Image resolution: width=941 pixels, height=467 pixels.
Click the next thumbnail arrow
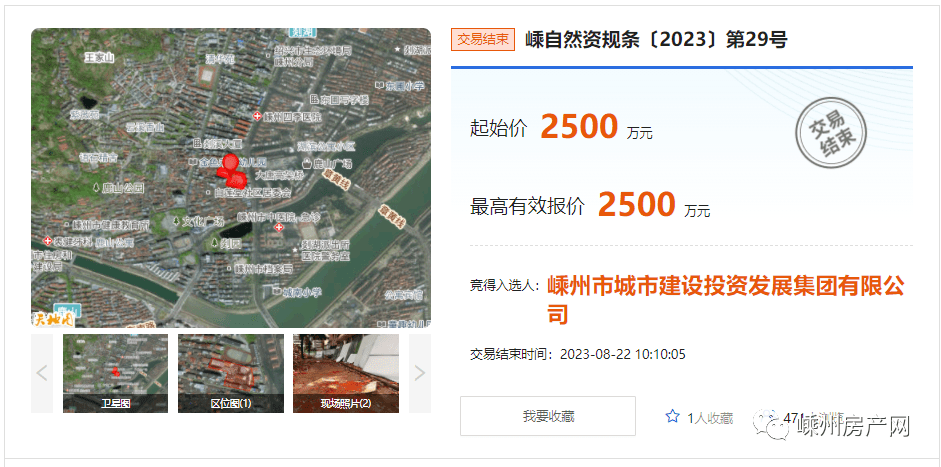click(x=419, y=373)
